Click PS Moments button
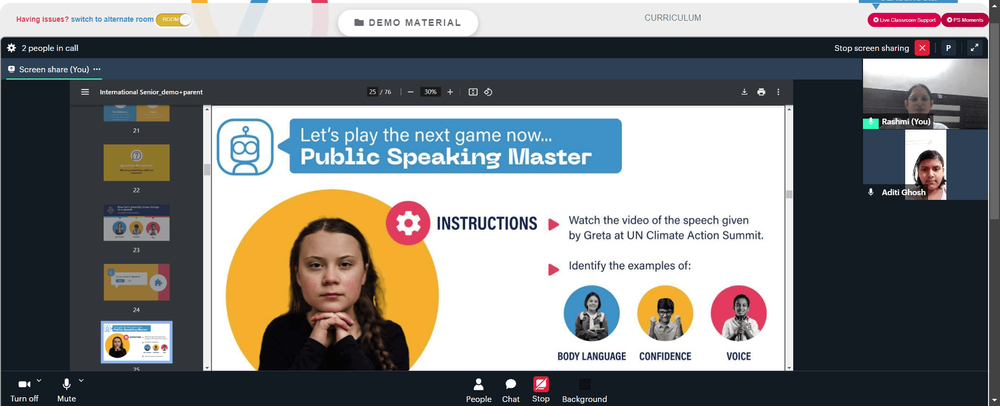Viewport: 1000px width, 406px height. (964, 20)
